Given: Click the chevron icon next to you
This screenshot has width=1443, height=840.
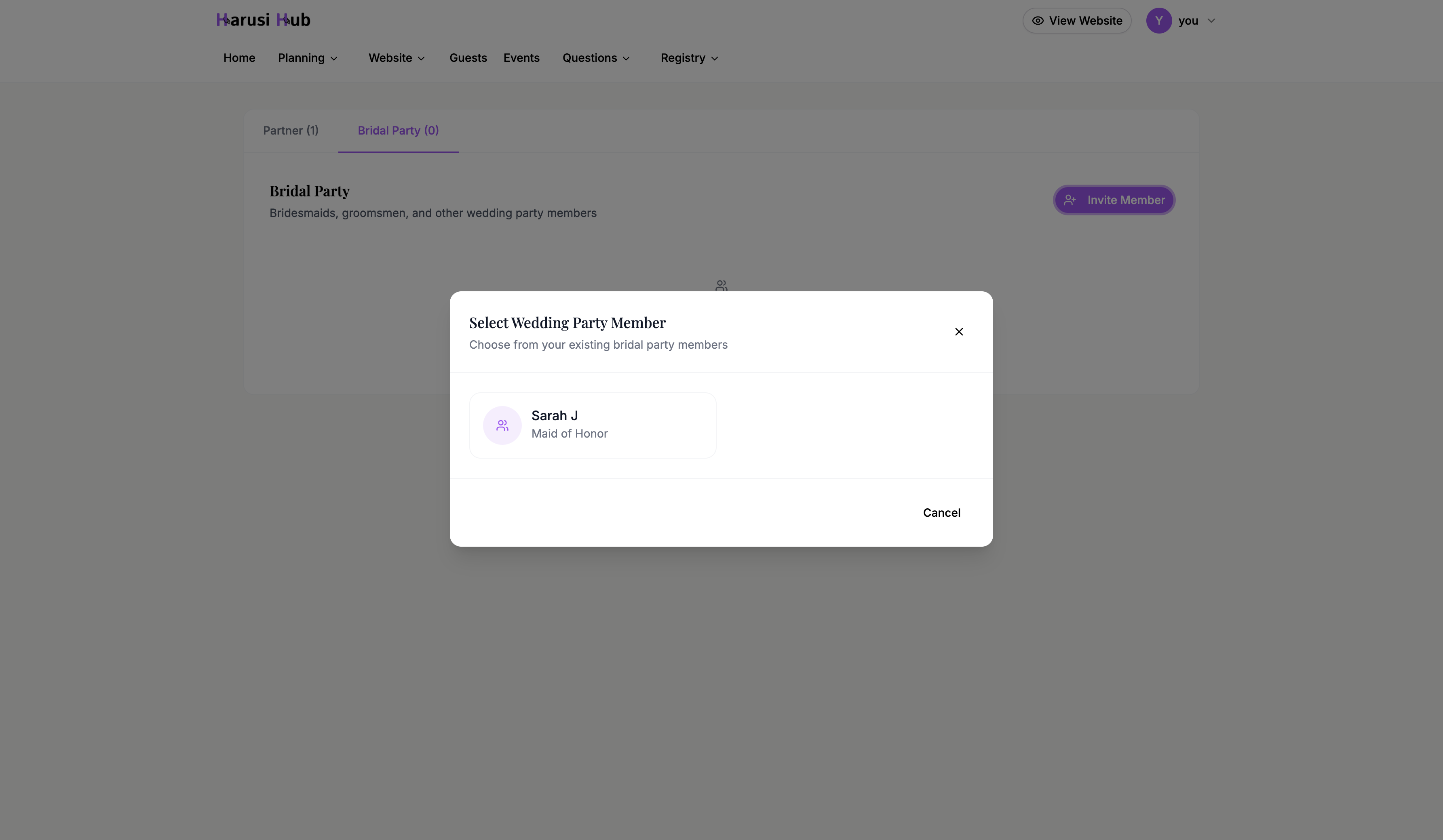Looking at the screenshot, I should coord(1211,21).
